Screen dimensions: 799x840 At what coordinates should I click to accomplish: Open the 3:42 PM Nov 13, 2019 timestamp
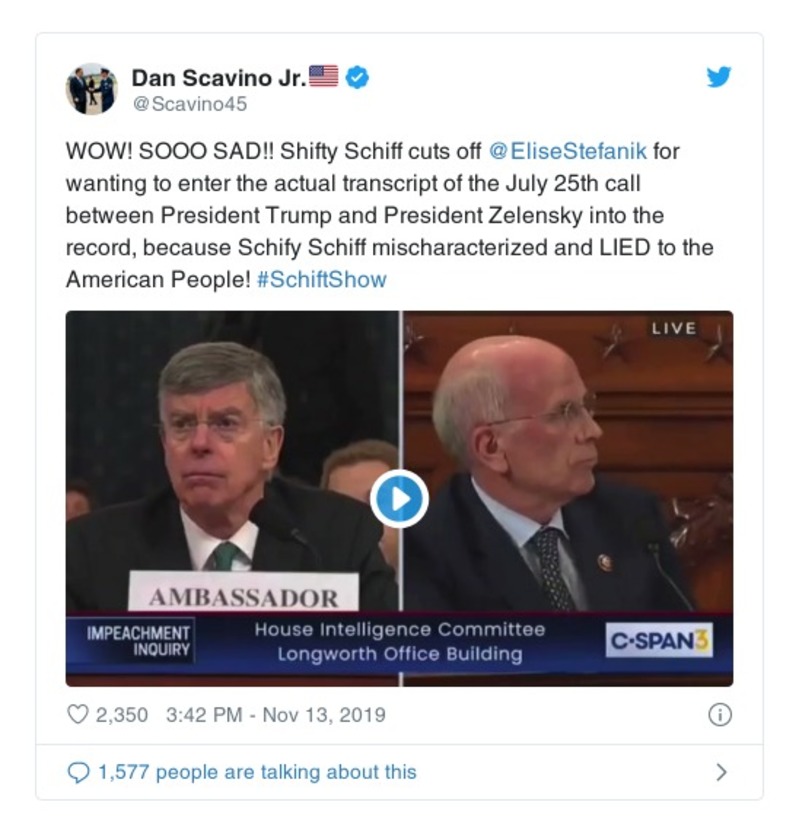(x=275, y=715)
